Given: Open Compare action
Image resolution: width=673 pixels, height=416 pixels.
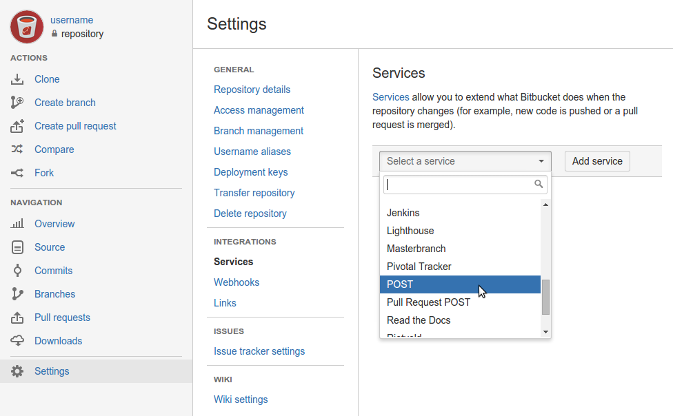Looking at the screenshot, I should 54,149.
